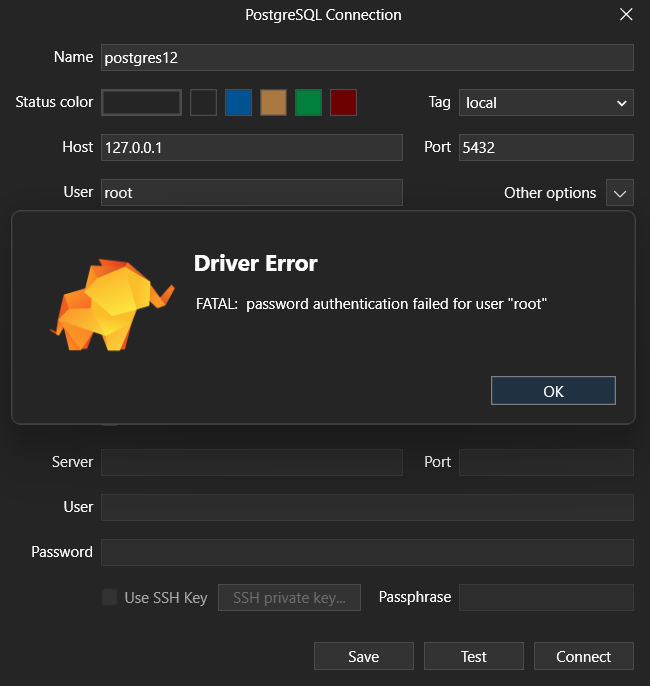The image size is (650, 686).
Task: Click the SSH Server input field
Action: (252, 462)
